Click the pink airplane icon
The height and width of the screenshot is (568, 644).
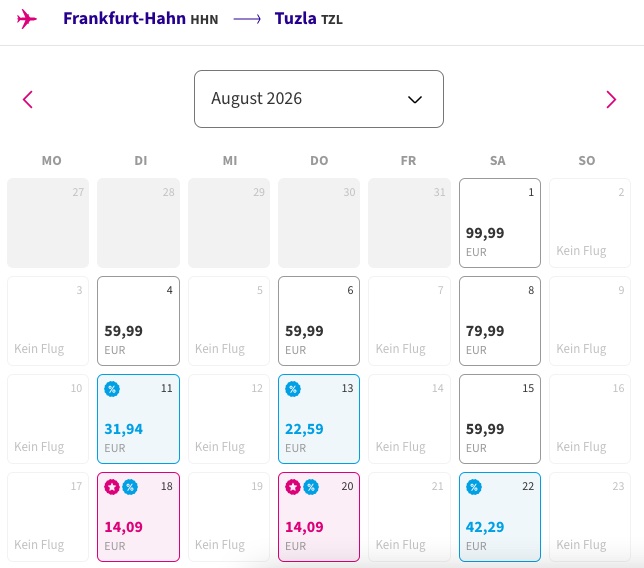click(27, 19)
